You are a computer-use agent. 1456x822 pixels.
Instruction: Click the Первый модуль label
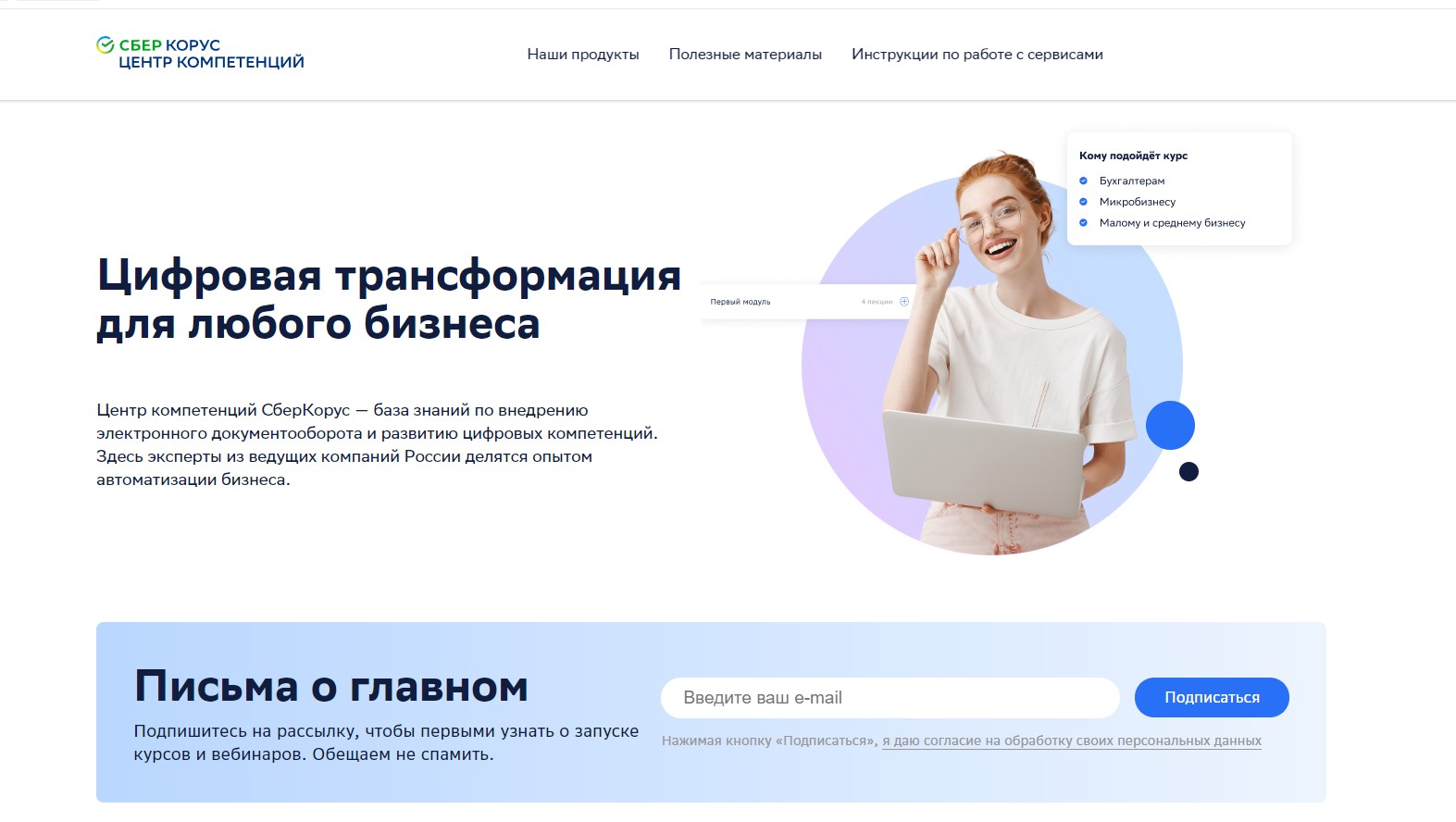coord(740,302)
